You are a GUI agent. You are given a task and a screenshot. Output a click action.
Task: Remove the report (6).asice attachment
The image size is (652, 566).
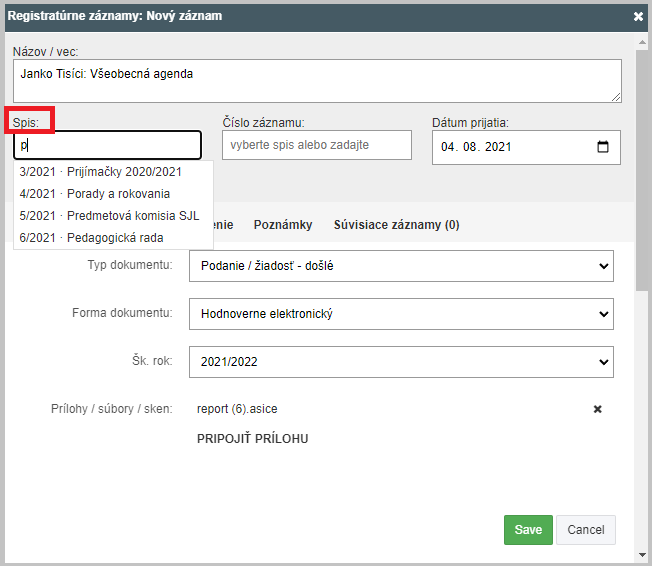(598, 409)
